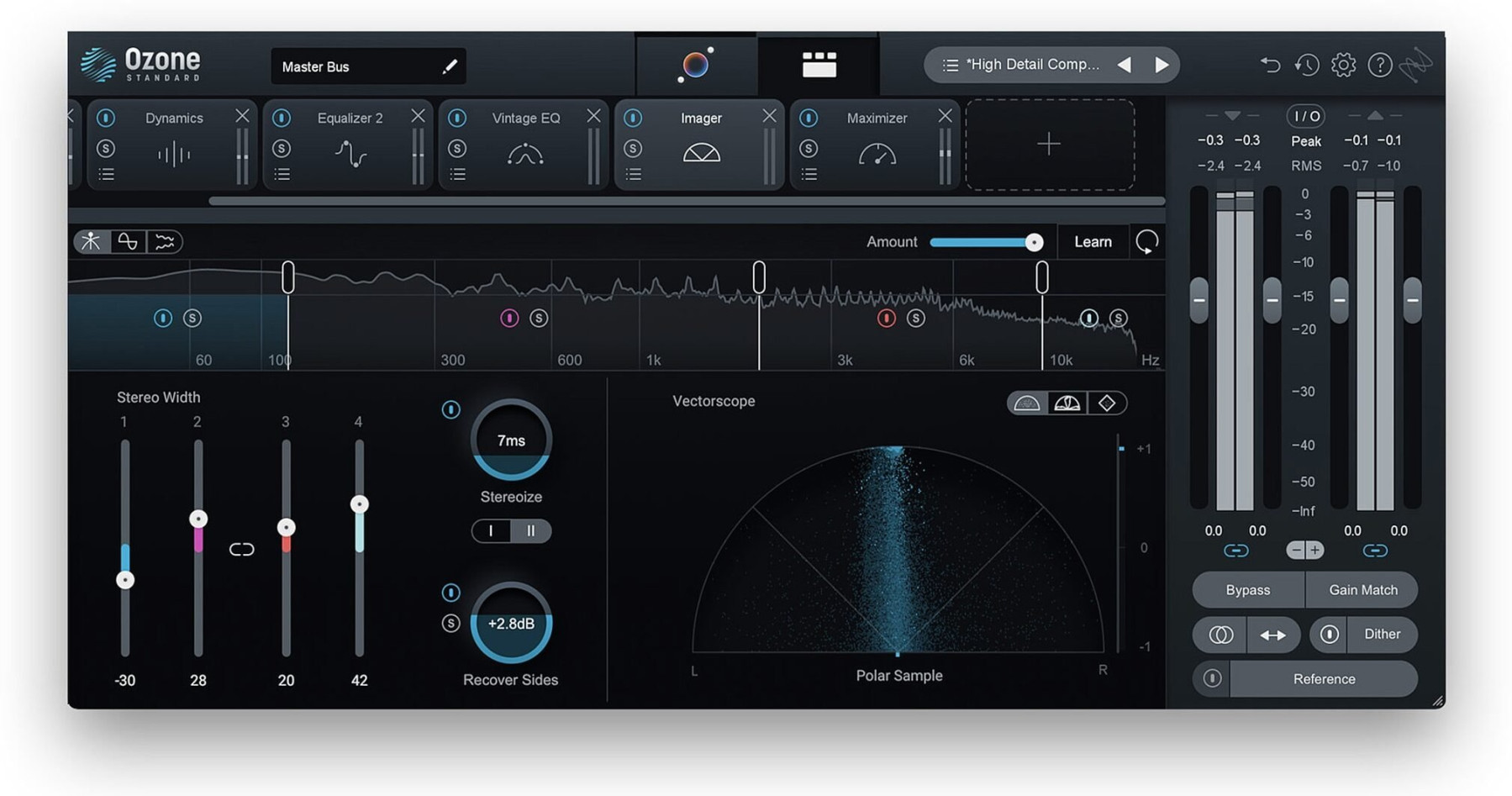Open the Master Assistant orb icon
Image resolution: width=1512 pixels, height=796 pixels.
pos(695,65)
